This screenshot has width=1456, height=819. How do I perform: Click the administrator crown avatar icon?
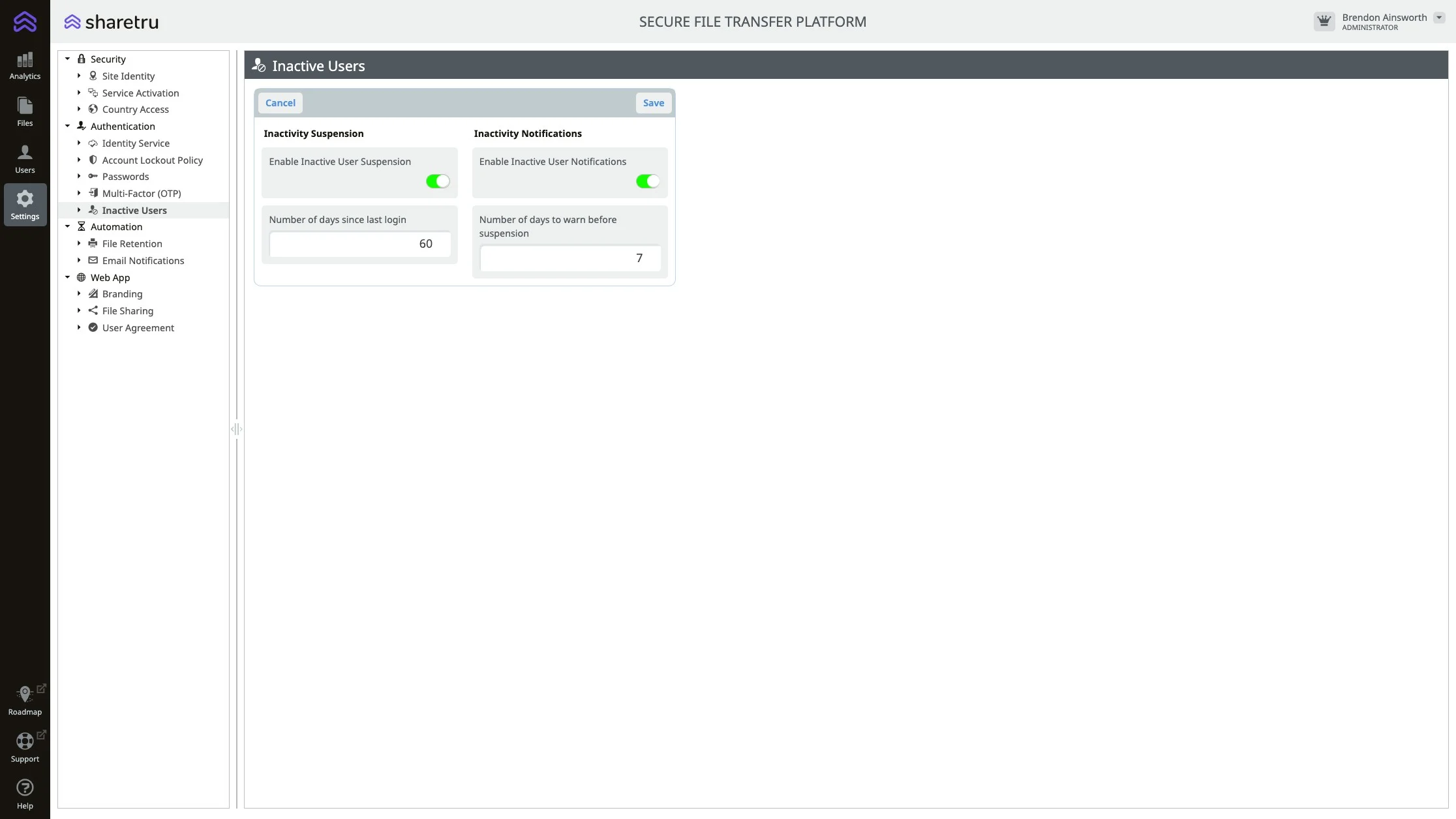point(1324,22)
